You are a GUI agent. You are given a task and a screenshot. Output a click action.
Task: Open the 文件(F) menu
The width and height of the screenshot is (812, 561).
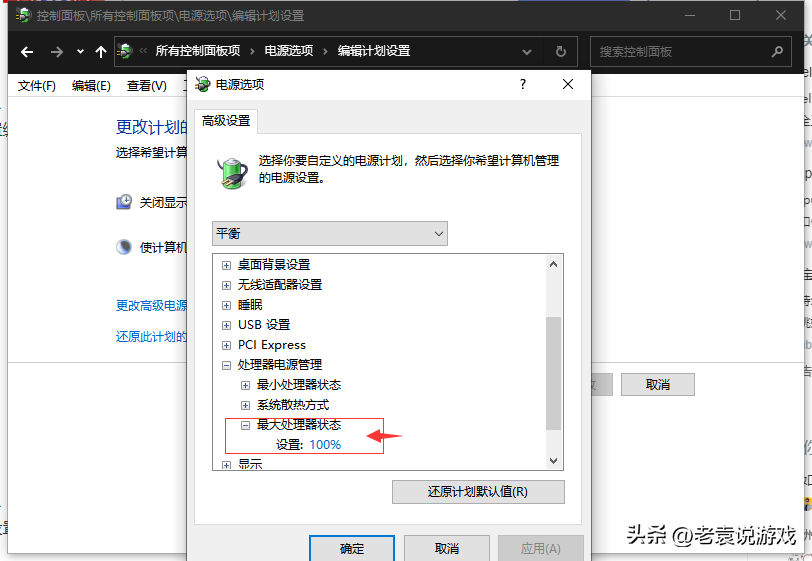tap(37, 85)
